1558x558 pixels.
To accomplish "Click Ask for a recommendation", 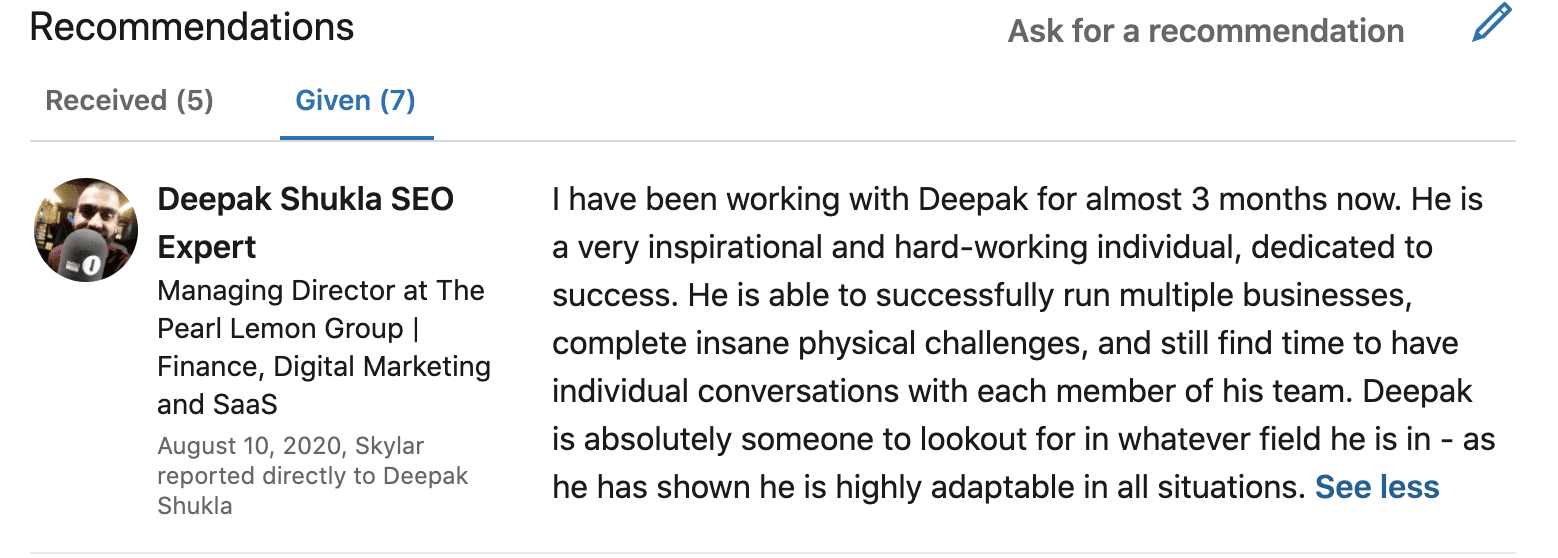I will pyautogui.click(x=1206, y=31).
